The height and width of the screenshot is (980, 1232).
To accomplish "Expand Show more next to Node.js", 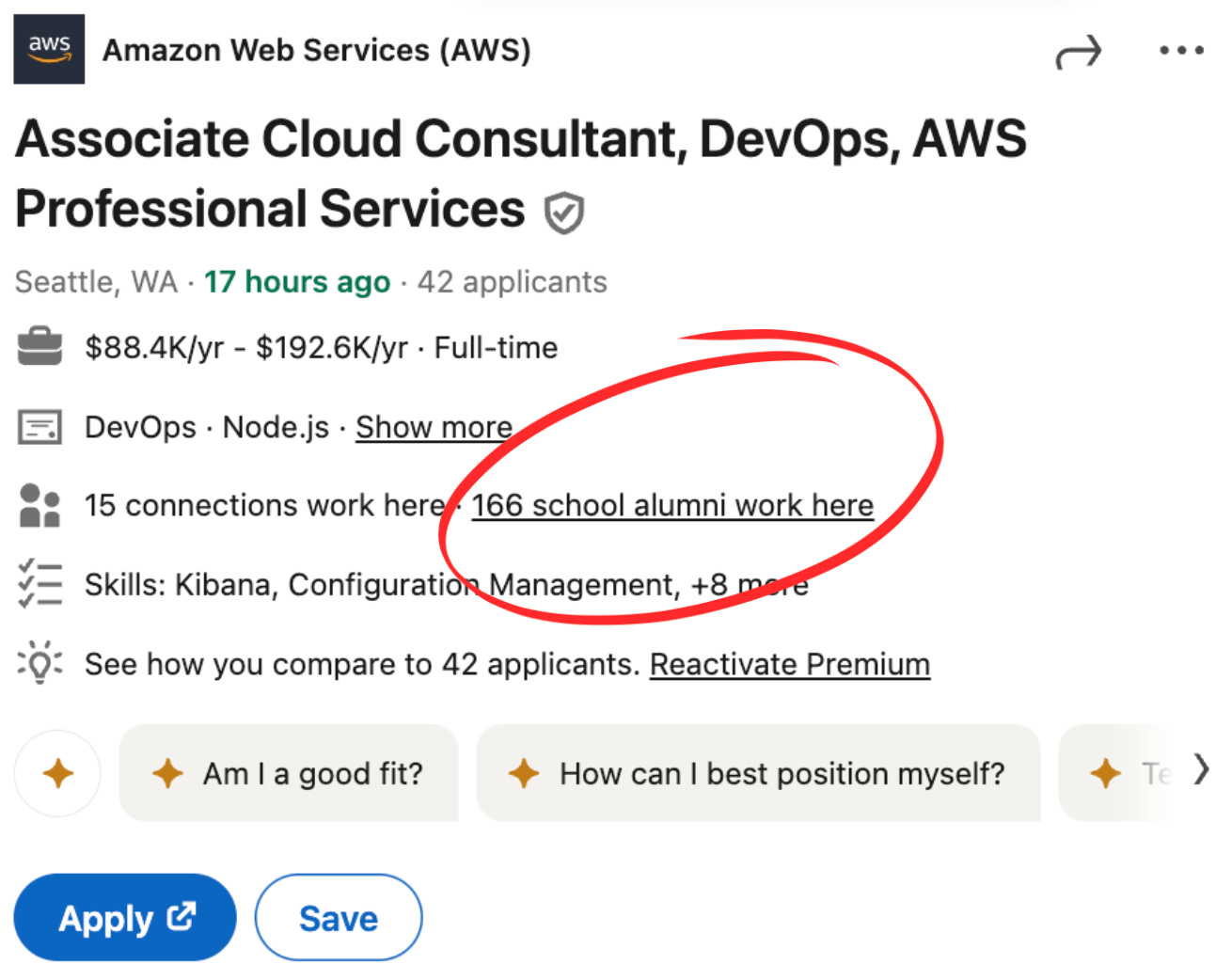I will pyautogui.click(x=434, y=427).
